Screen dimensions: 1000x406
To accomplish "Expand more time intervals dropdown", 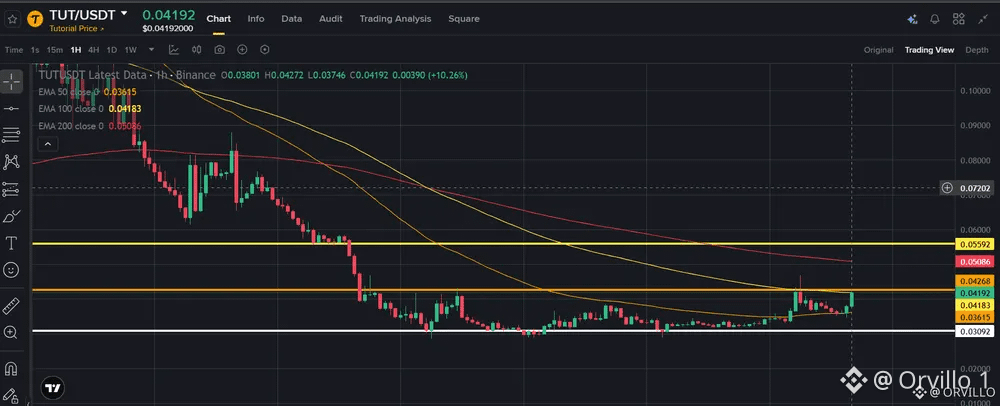I will click(151, 50).
